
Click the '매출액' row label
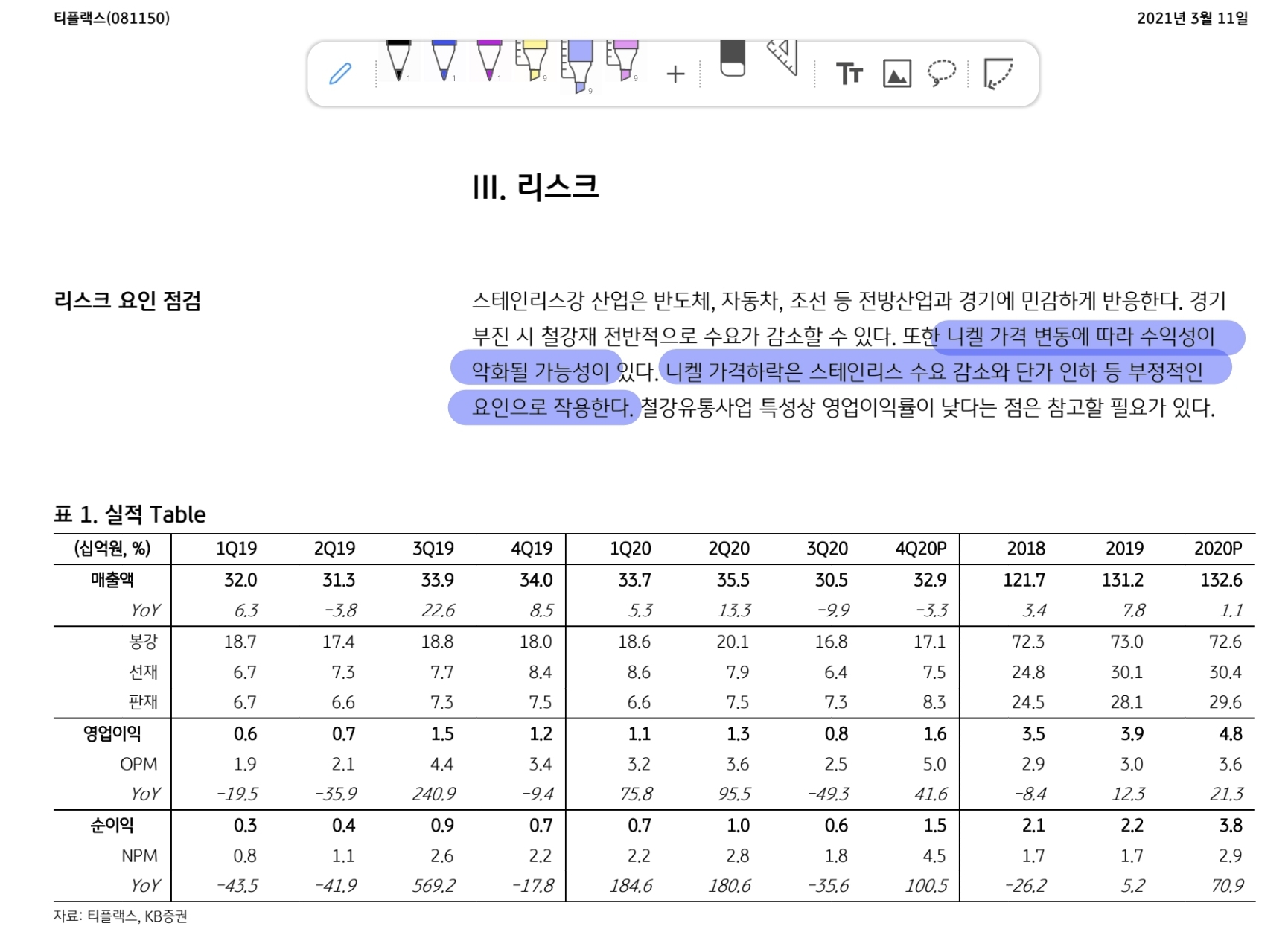pos(112,580)
